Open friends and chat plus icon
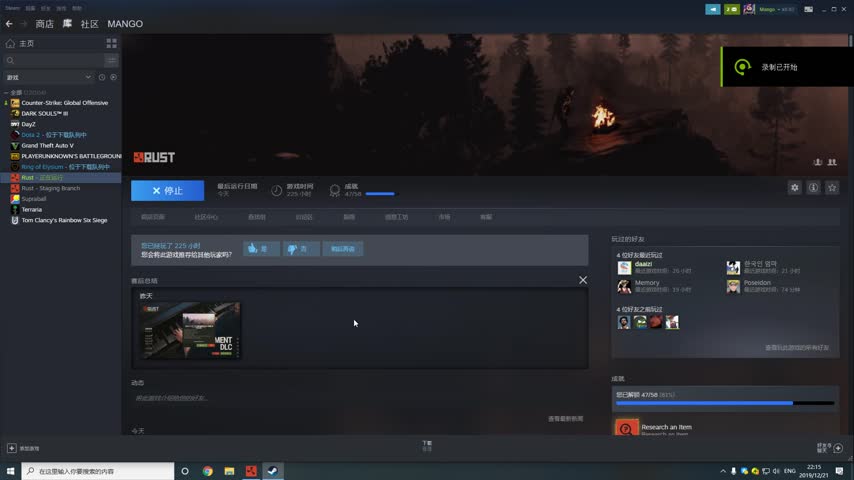854x480 pixels. 838,448
